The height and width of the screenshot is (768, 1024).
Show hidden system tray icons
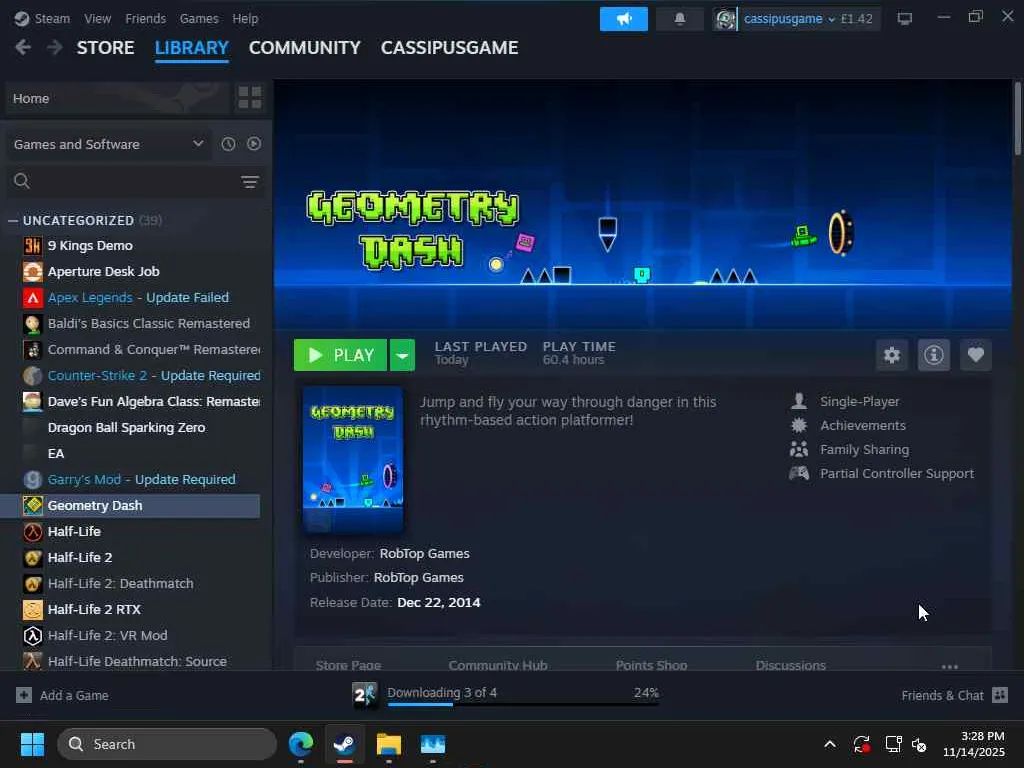pos(829,744)
